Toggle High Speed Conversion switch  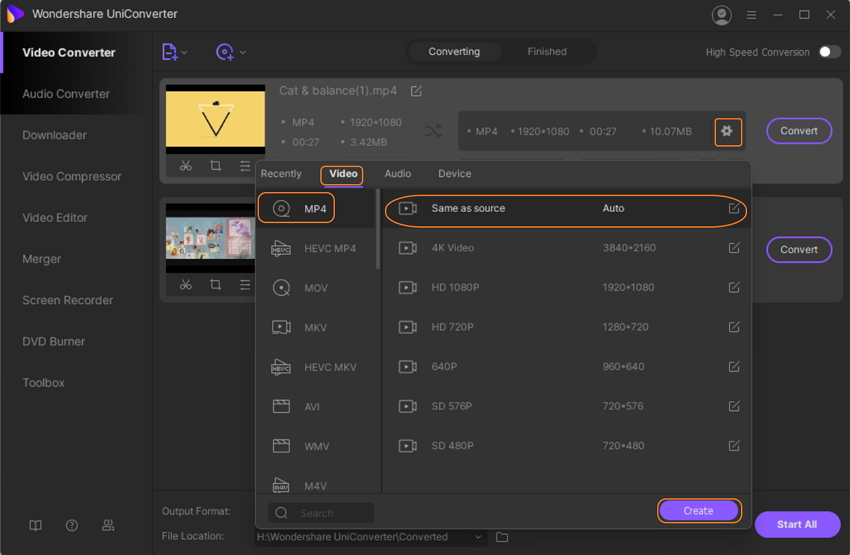830,52
